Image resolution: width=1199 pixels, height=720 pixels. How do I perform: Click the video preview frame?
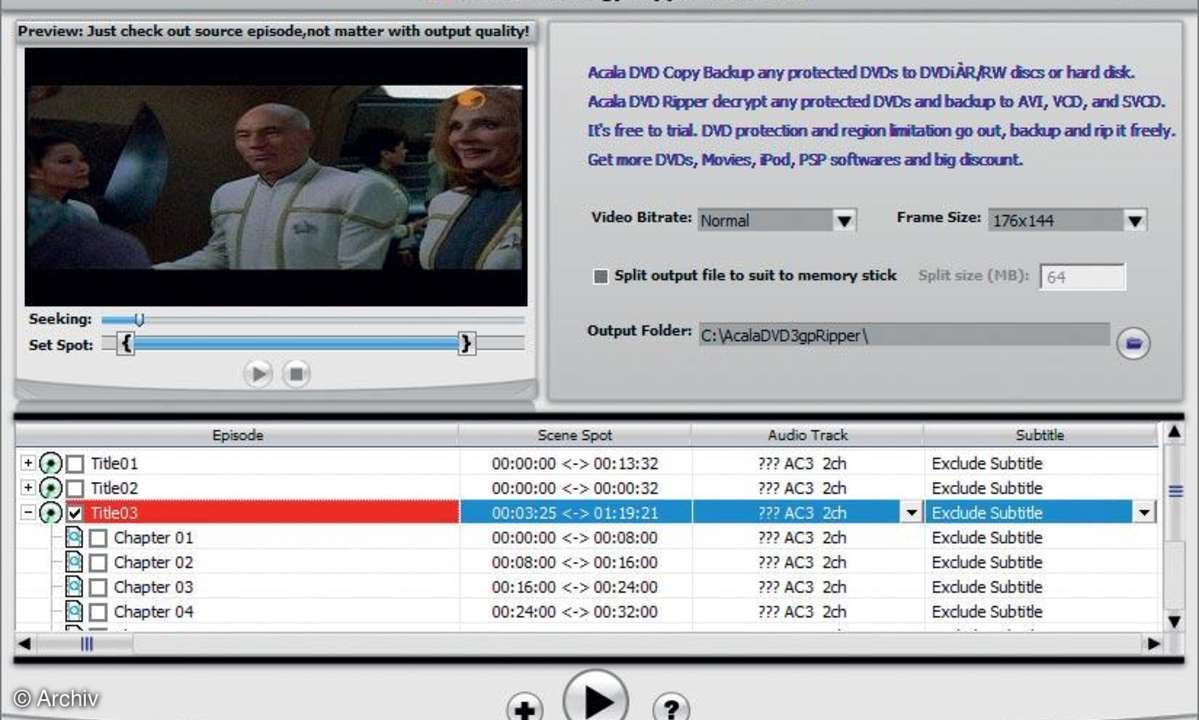tap(275, 177)
